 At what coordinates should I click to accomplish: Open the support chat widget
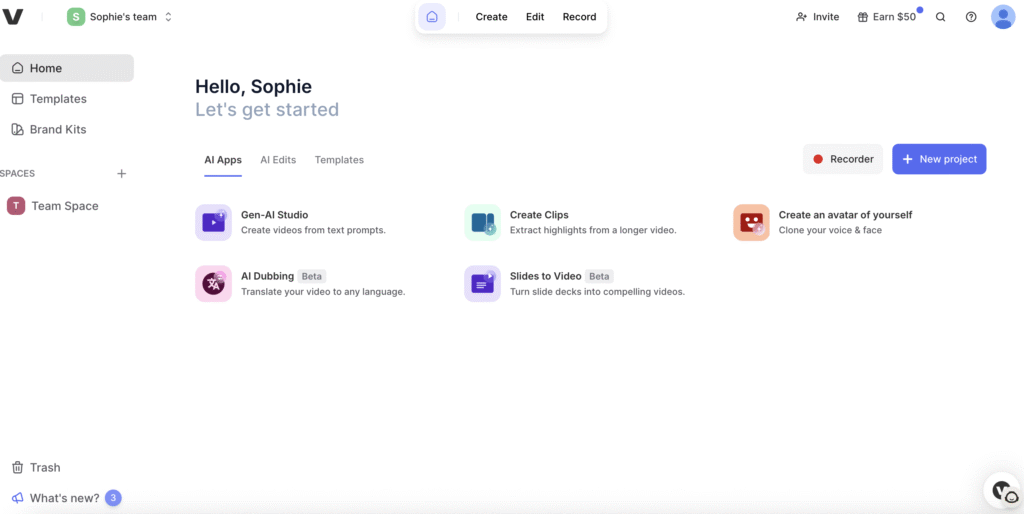1003,490
